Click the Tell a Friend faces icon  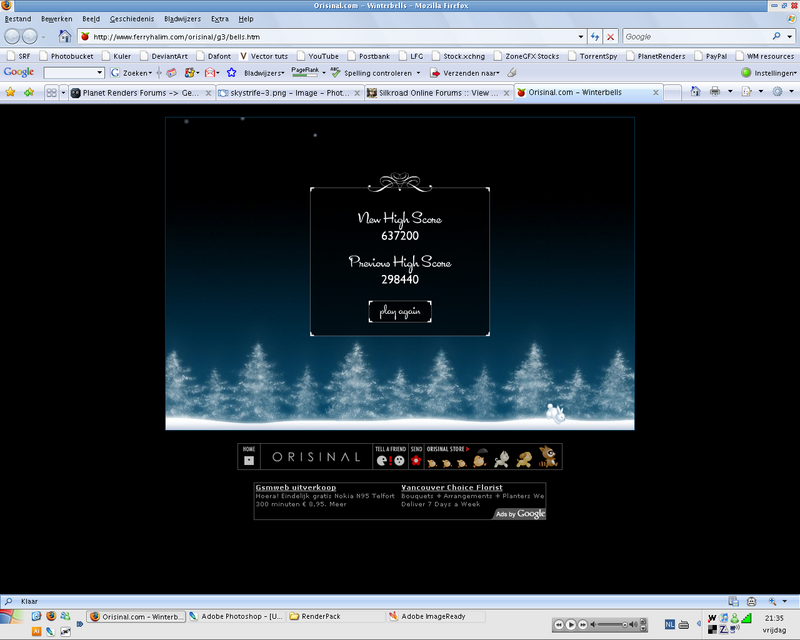(390, 460)
